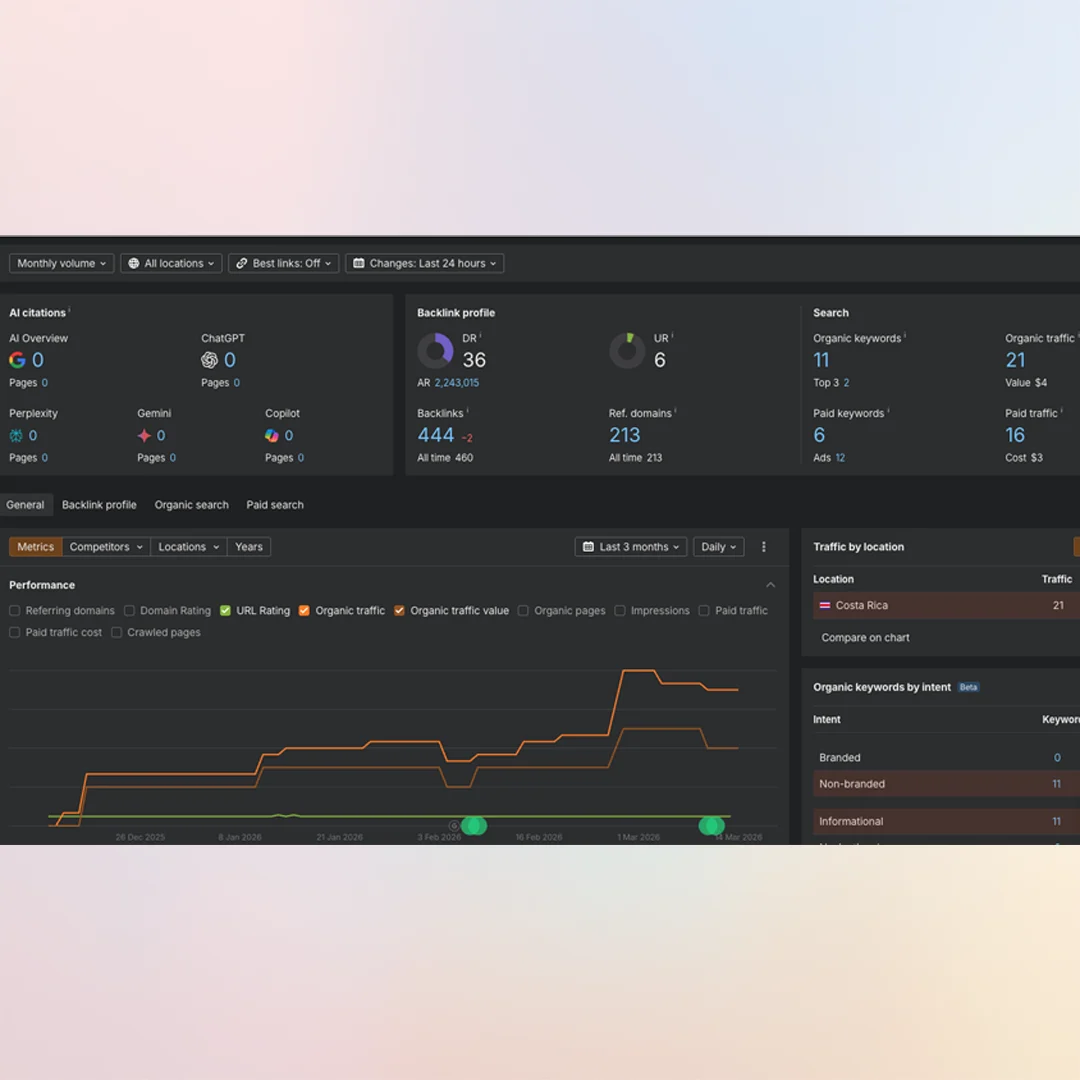Open the three-dot chart options menu
Image resolution: width=1080 pixels, height=1080 pixels.
point(764,547)
